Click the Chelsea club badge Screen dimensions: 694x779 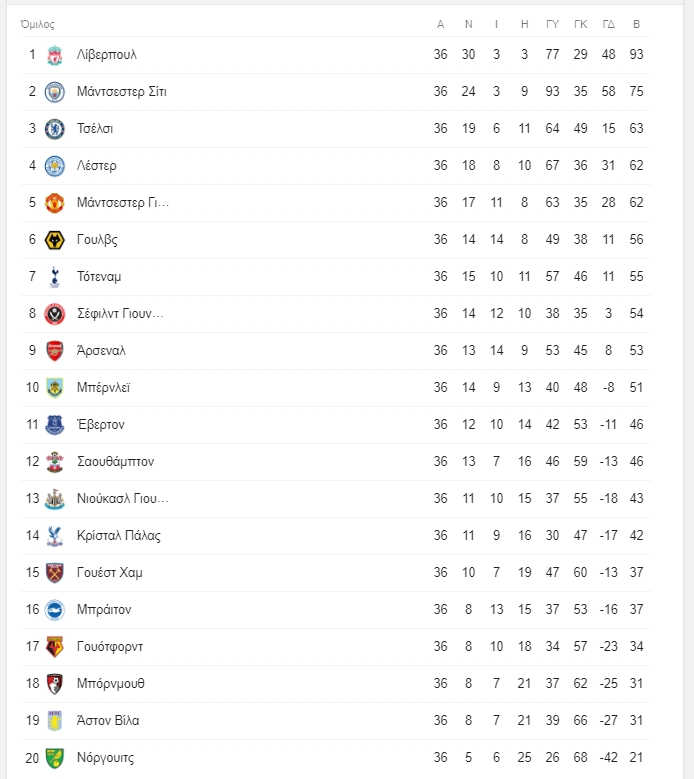pyautogui.click(x=55, y=129)
